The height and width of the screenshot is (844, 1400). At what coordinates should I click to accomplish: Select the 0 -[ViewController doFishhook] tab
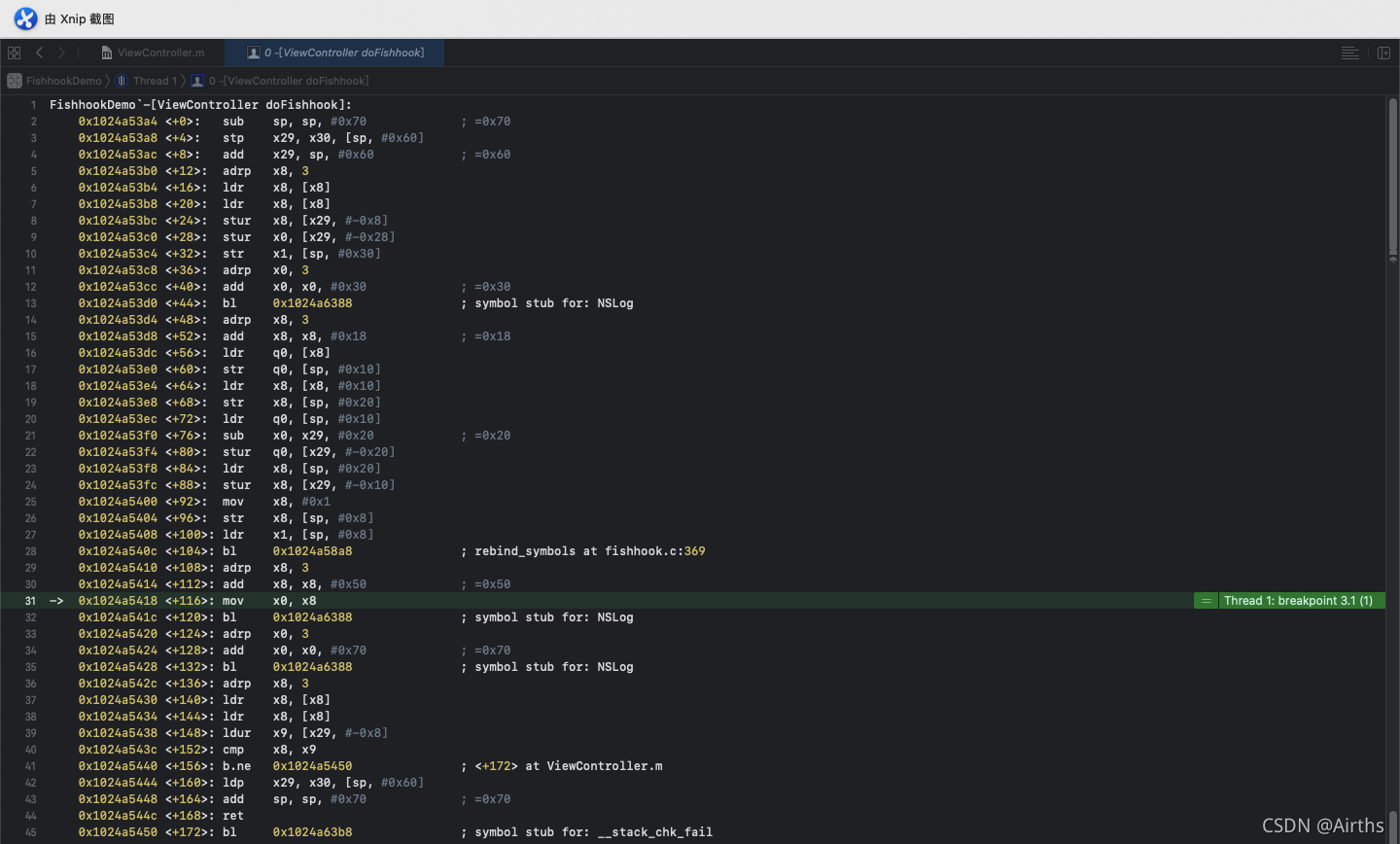click(335, 53)
